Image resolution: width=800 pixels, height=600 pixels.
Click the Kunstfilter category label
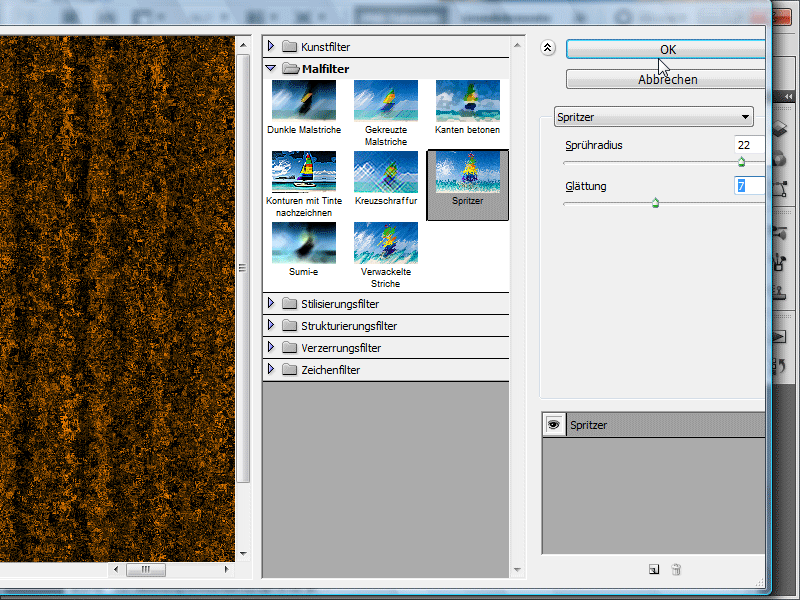pyautogui.click(x=326, y=47)
